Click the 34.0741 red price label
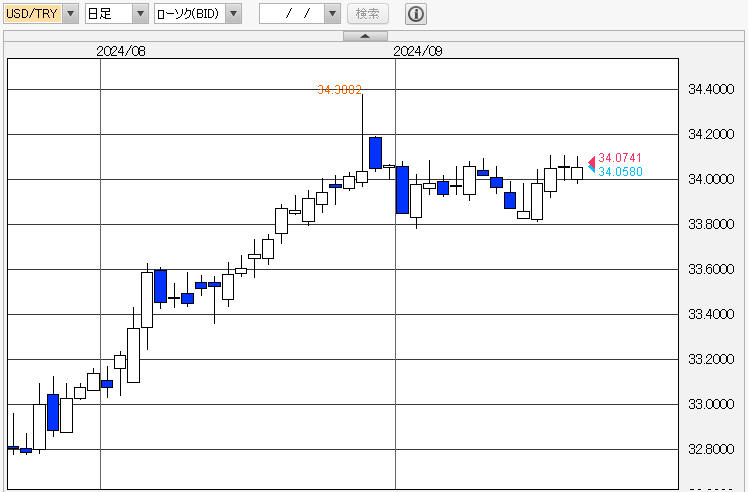The image size is (748, 492). [x=620, y=157]
